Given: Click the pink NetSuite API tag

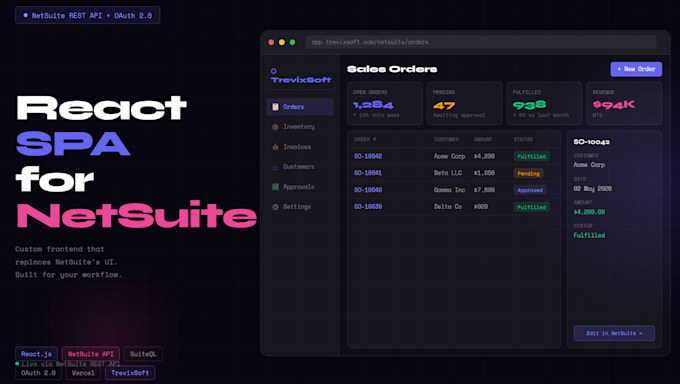Looking at the screenshot, I should pos(91,354).
